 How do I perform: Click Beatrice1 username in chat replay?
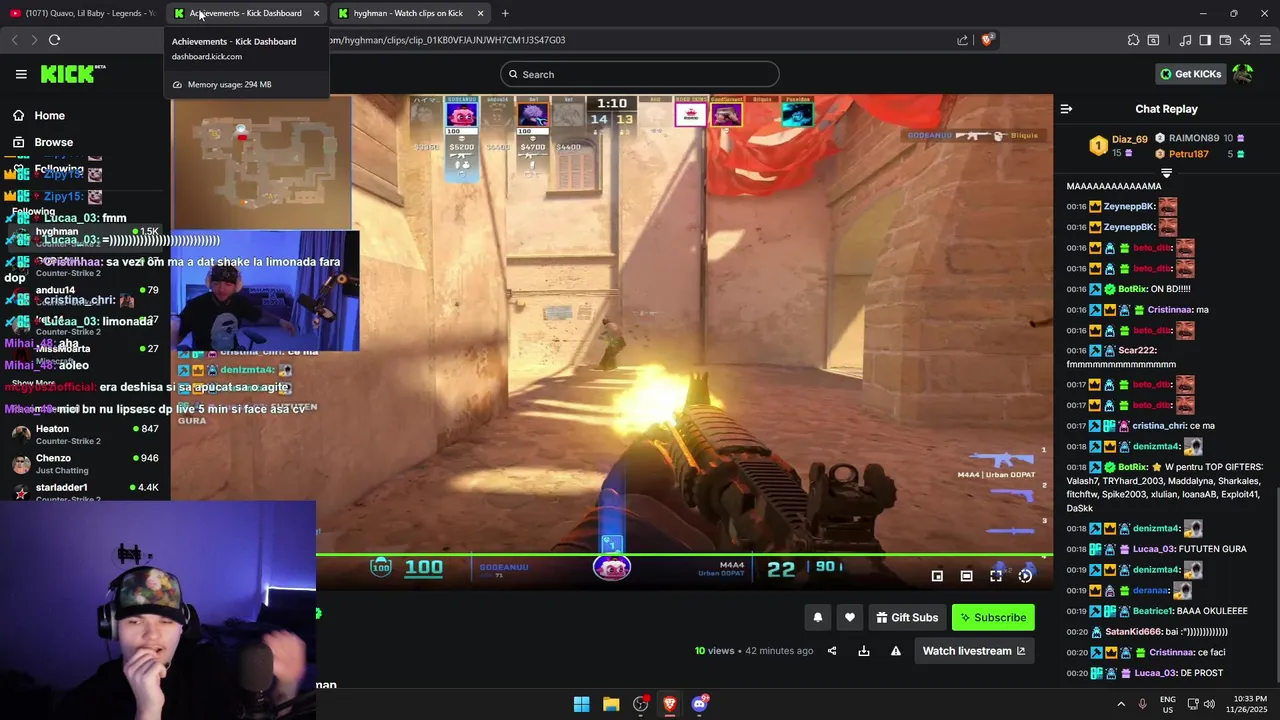coord(1152,611)
